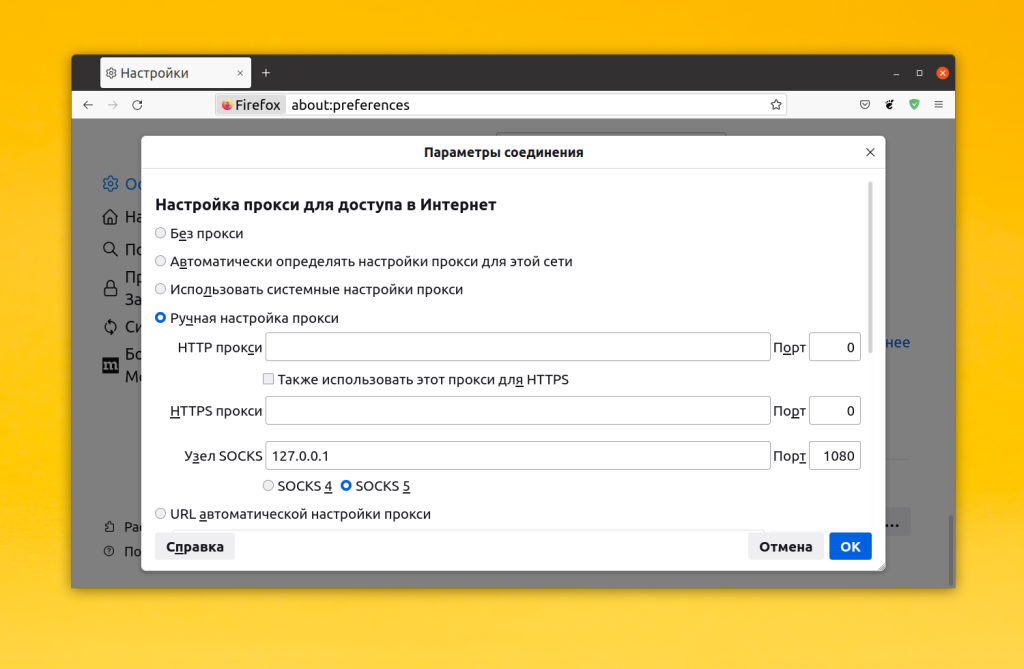Bookmark page with the star icon
Viewport: 1024px width, 669px height.
click(776, 105)
